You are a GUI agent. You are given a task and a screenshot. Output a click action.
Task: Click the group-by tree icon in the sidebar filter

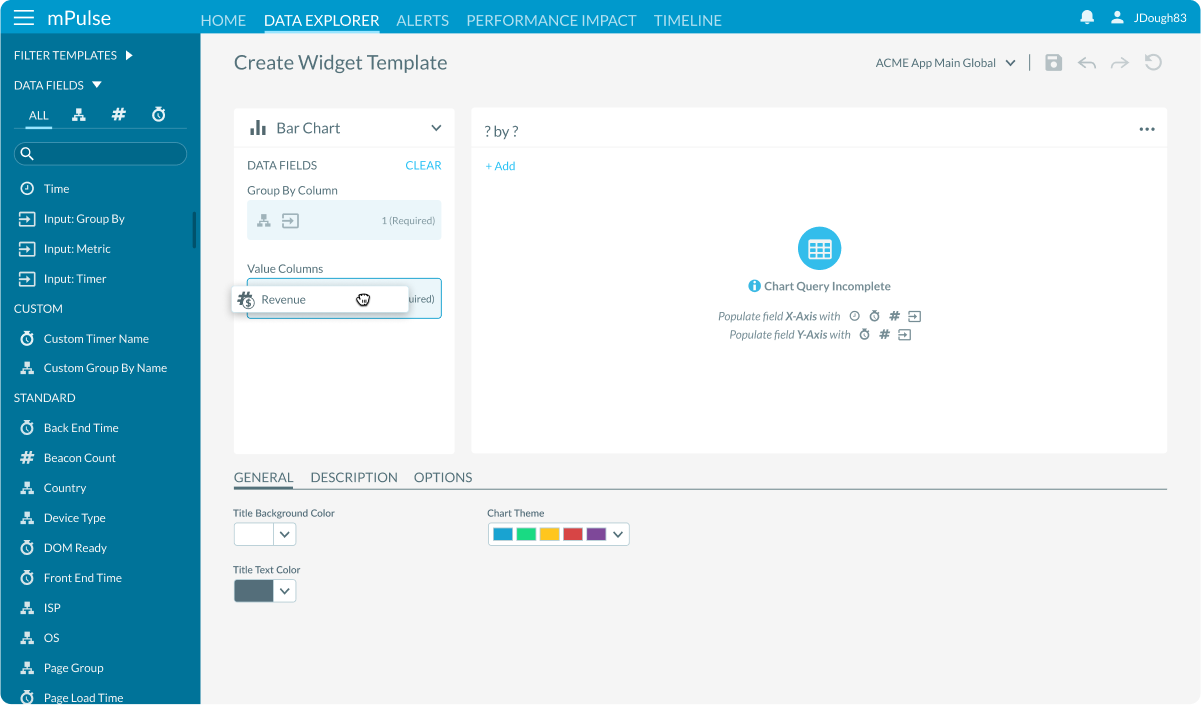coord(78,114)
